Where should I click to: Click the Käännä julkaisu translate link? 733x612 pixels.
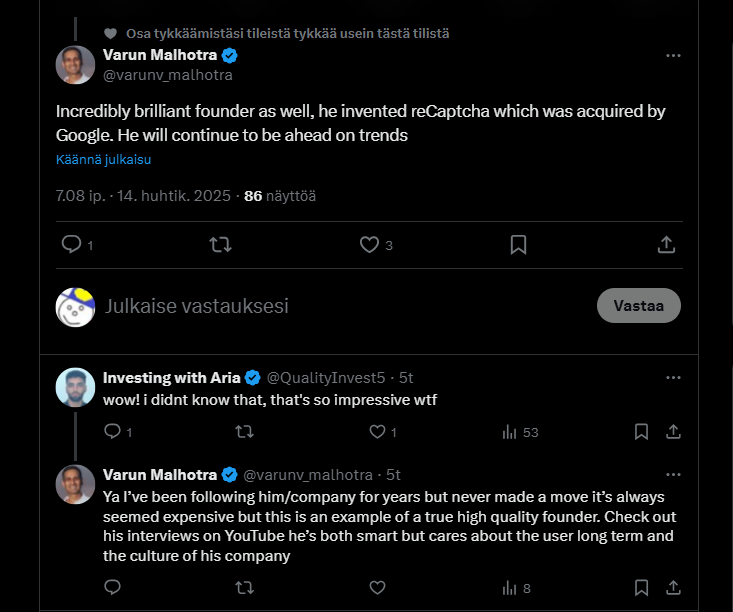pos(103,159)
